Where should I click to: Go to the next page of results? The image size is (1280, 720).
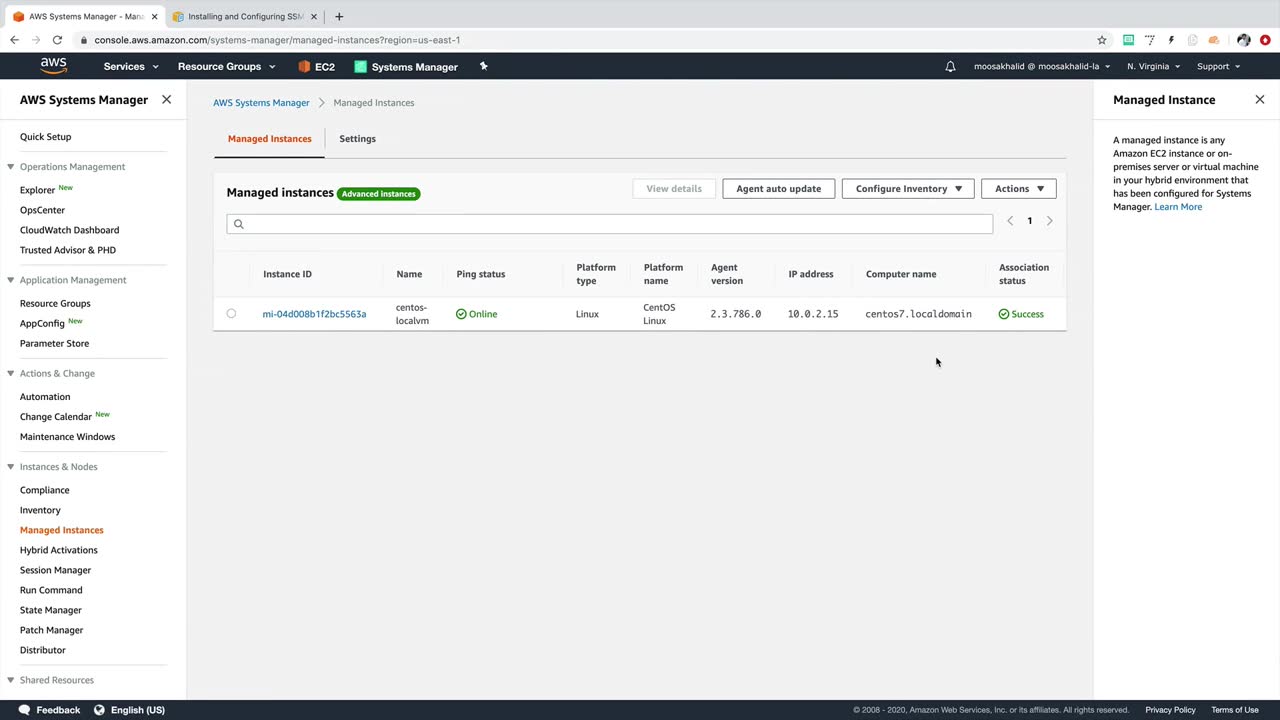coord(1049,221)
